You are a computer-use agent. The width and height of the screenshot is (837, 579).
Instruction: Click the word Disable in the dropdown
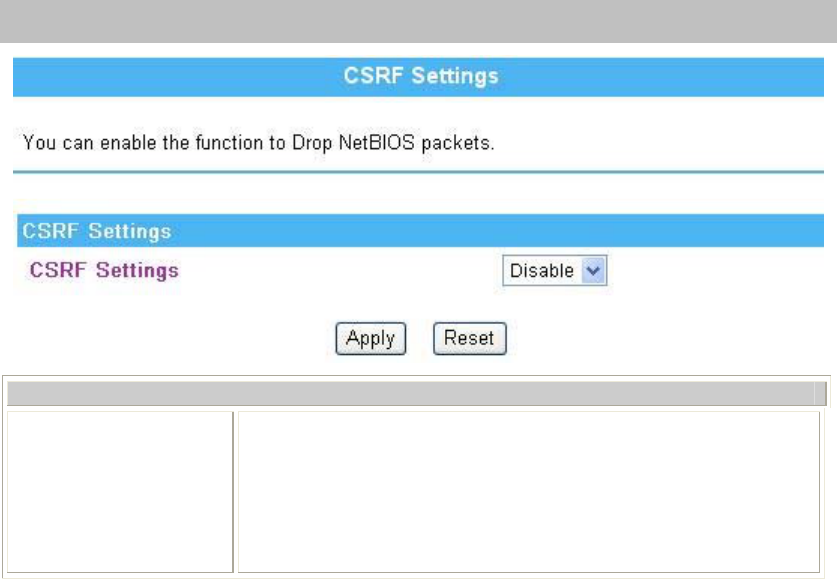(542, 271)
